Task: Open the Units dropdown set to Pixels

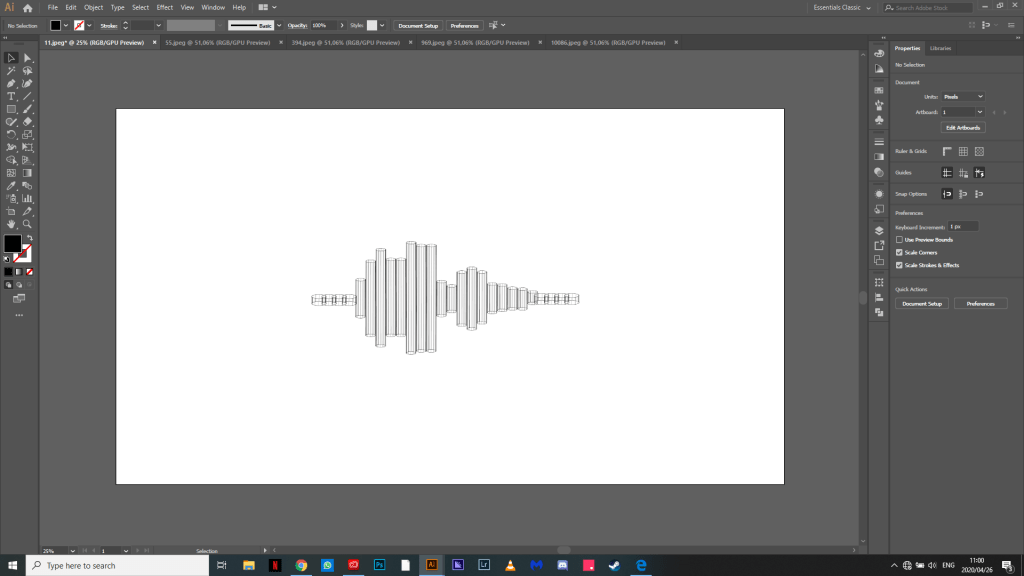Action: click(963, 96)
